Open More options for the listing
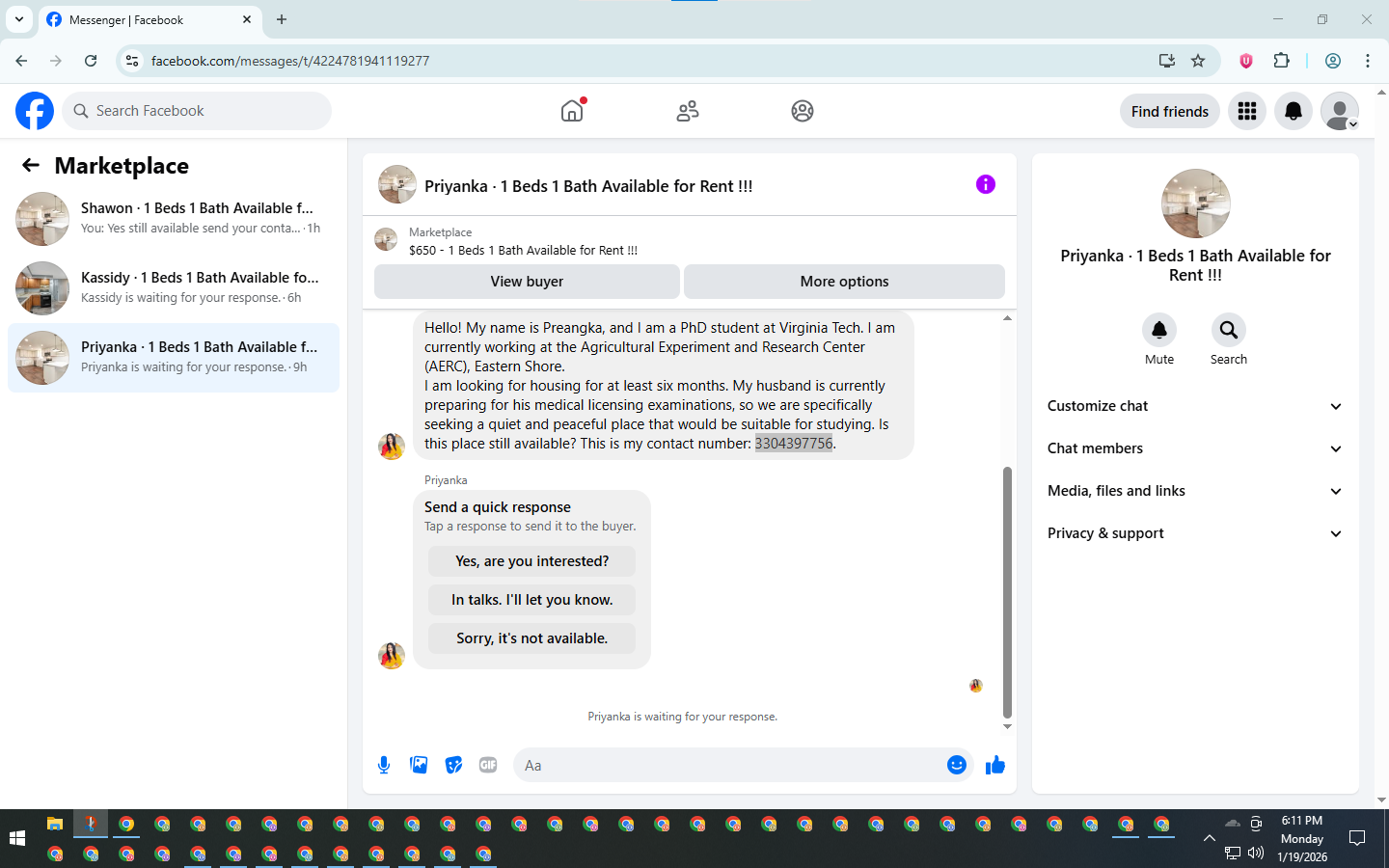This screenshot has width=1389, height=868. [x=844, y=282]
